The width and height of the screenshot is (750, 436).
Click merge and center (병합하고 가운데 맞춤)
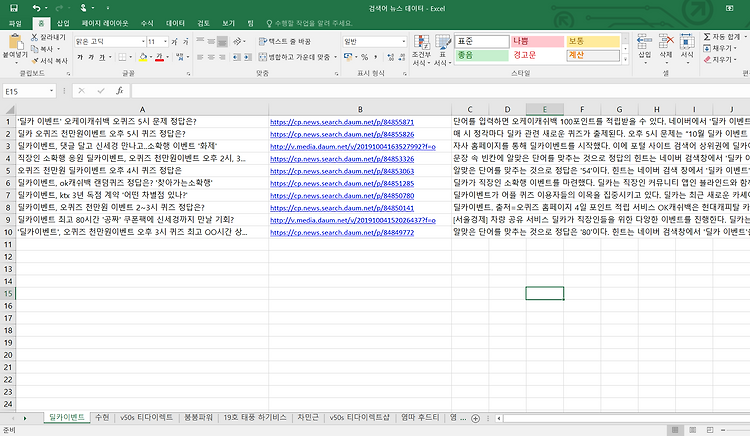point(294,57)
